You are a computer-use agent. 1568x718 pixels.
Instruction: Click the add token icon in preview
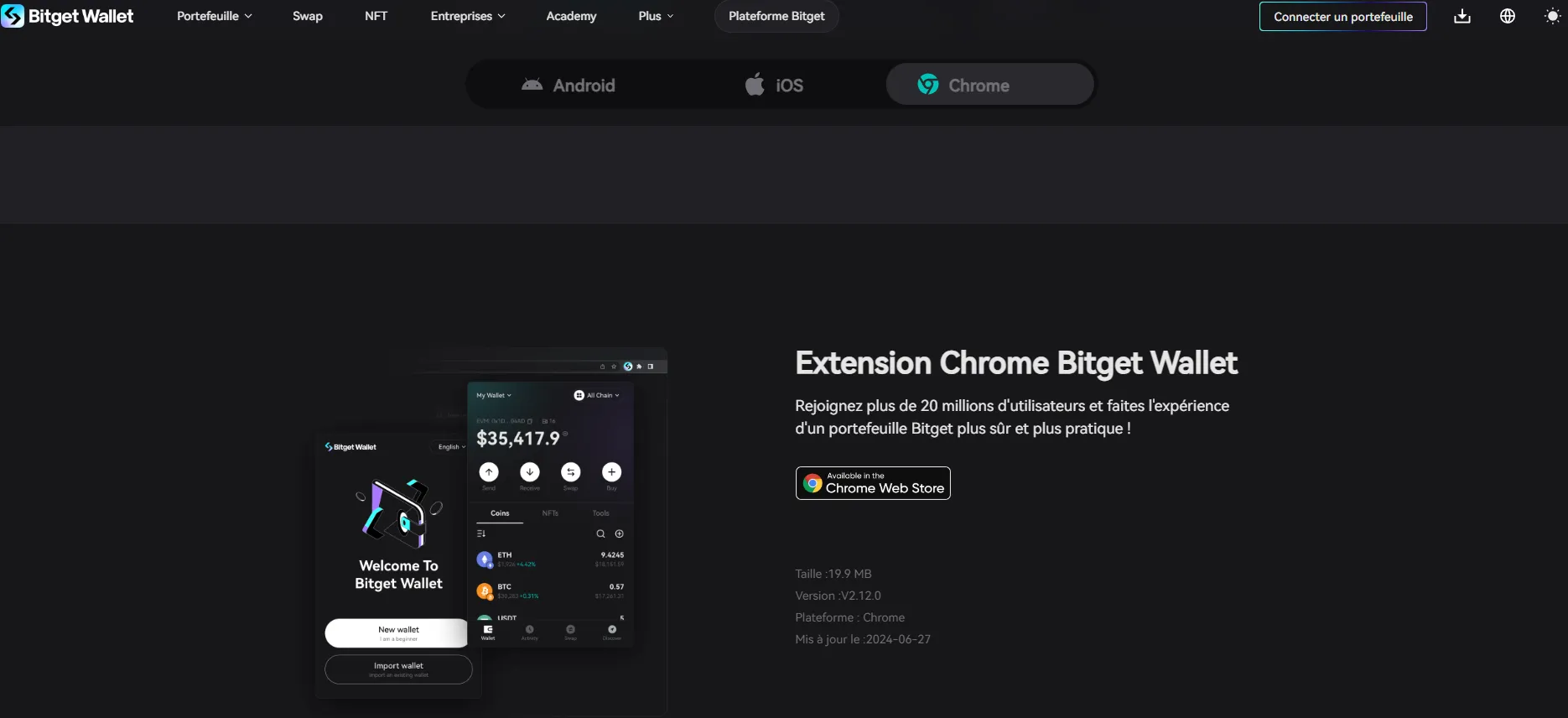pos(620,533)
